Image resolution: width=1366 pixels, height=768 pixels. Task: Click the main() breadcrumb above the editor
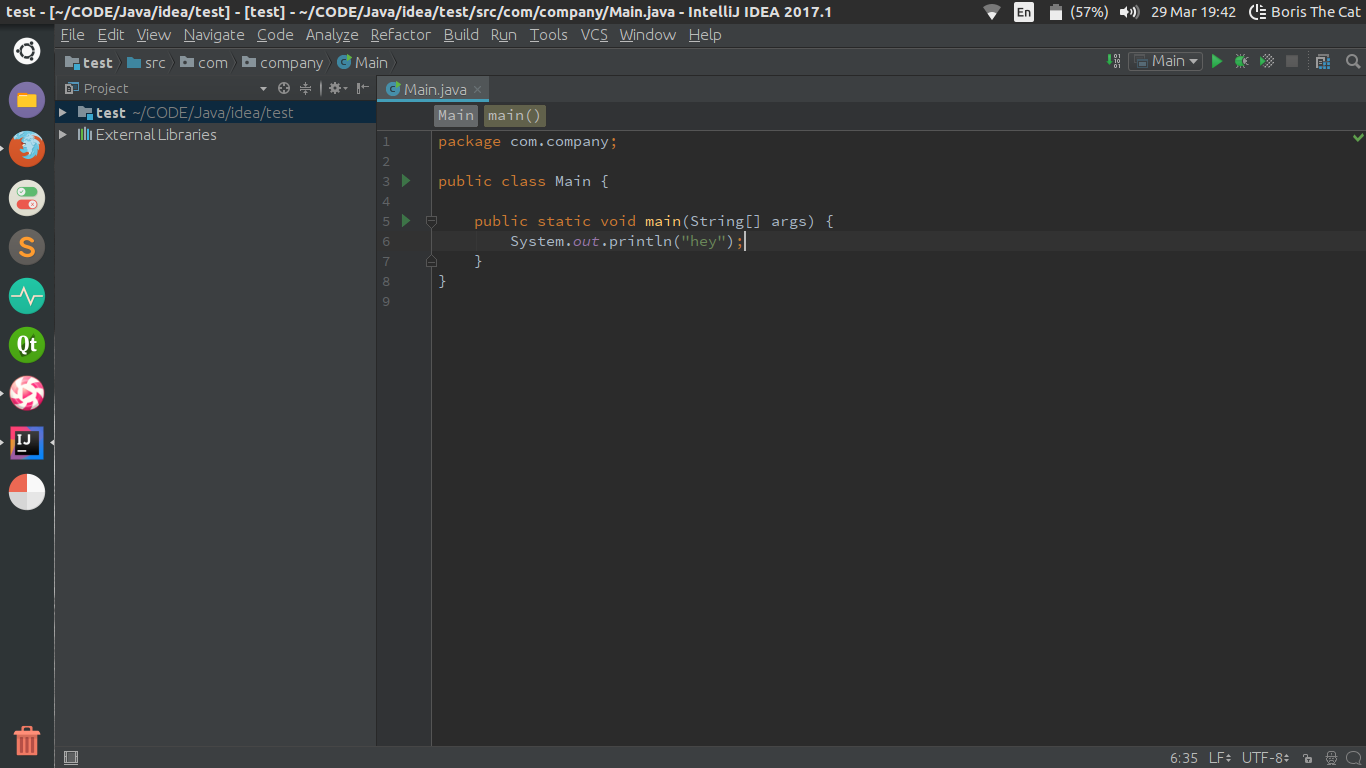click(514, 115)
